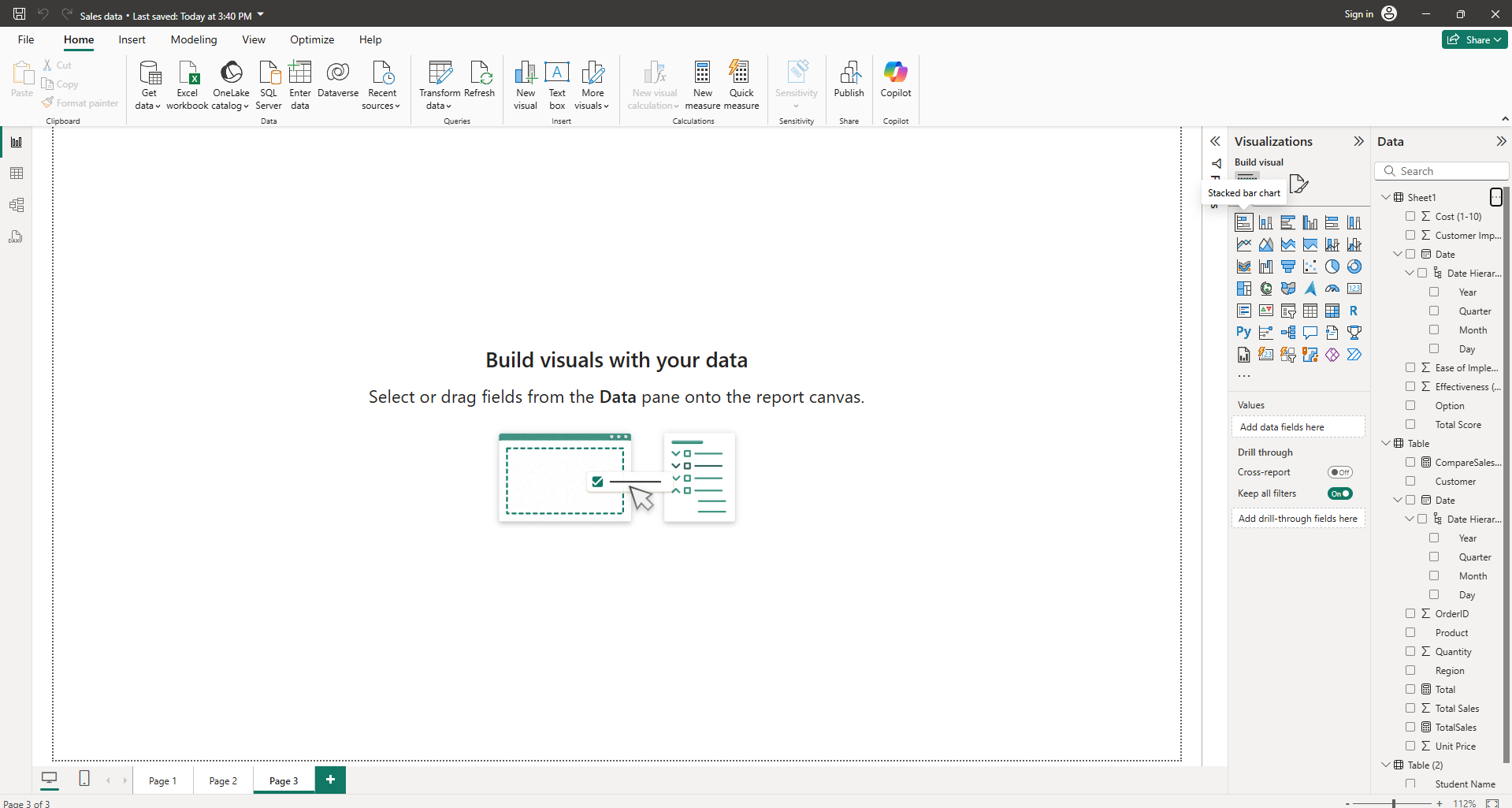Select the Stacked bar chart visual
This screenshot has height=808, width=1512.
tap(1243, 222)
